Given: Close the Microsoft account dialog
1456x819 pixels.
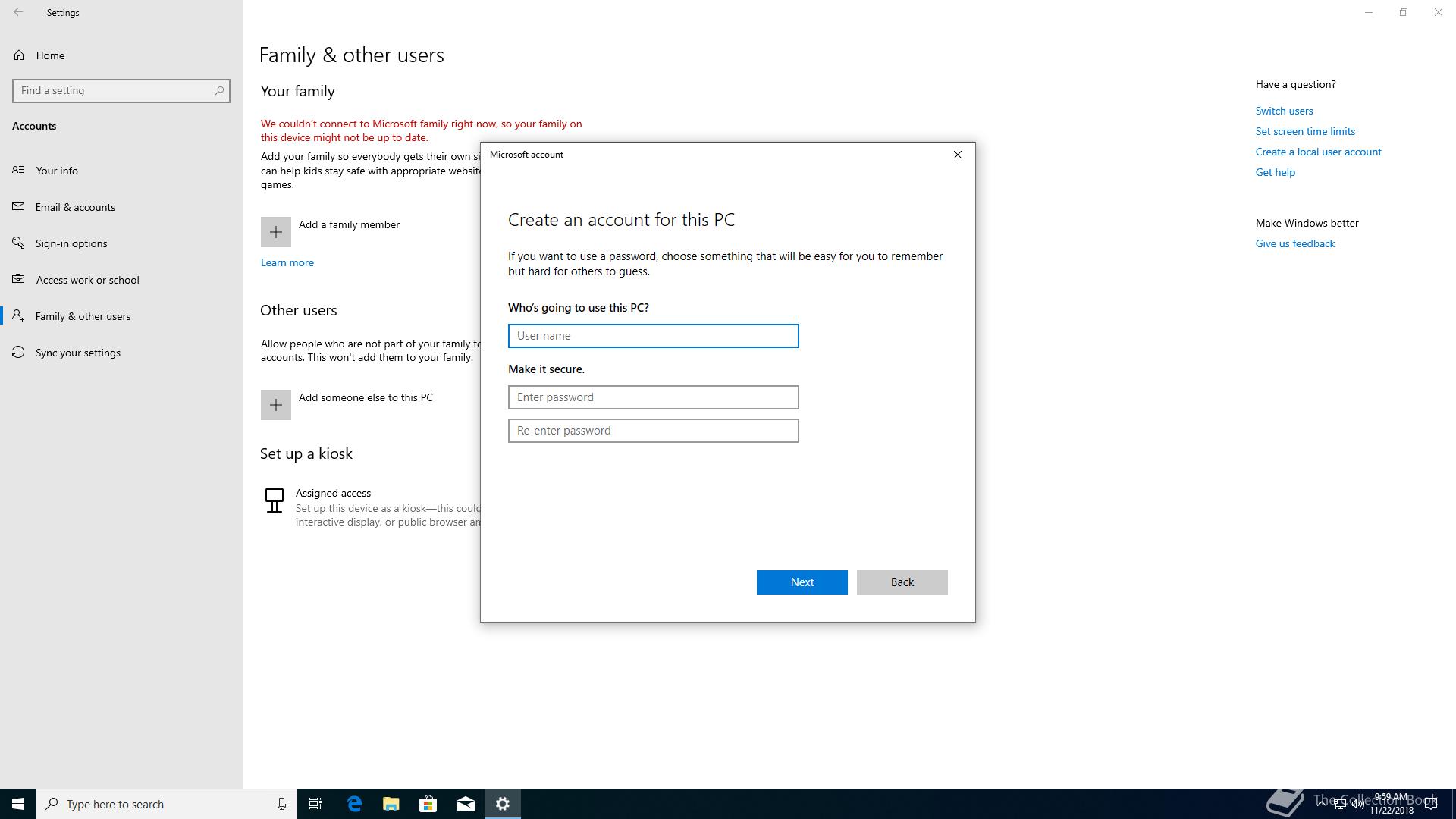Looking at the screenshot, I should (958, 155).
